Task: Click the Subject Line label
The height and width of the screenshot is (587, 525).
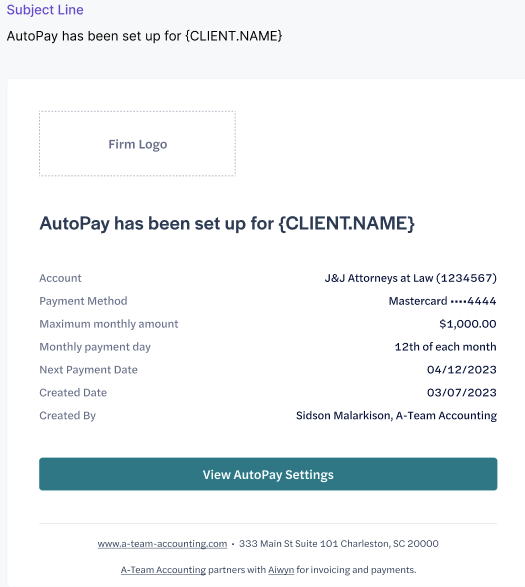Action: tap(45, 10)
